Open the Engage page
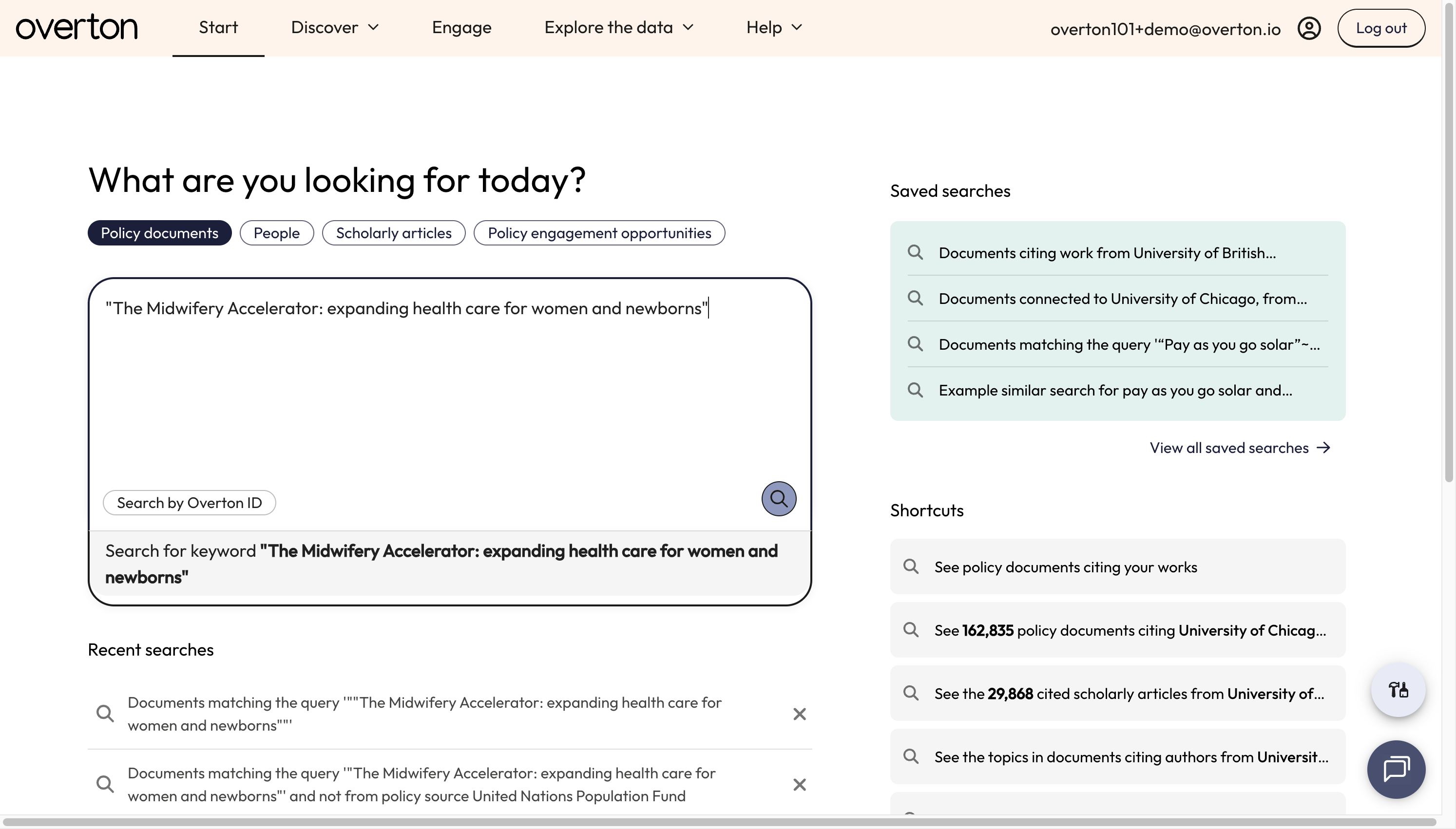This screenshot has width=1456, height=829. point(461,27)
